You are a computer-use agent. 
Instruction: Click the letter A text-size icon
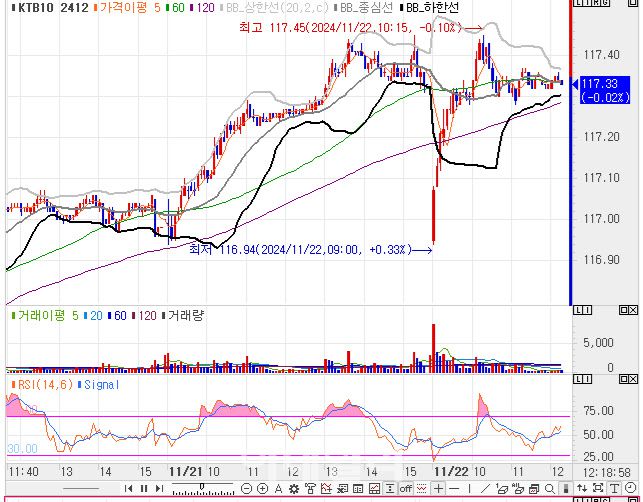279,489
